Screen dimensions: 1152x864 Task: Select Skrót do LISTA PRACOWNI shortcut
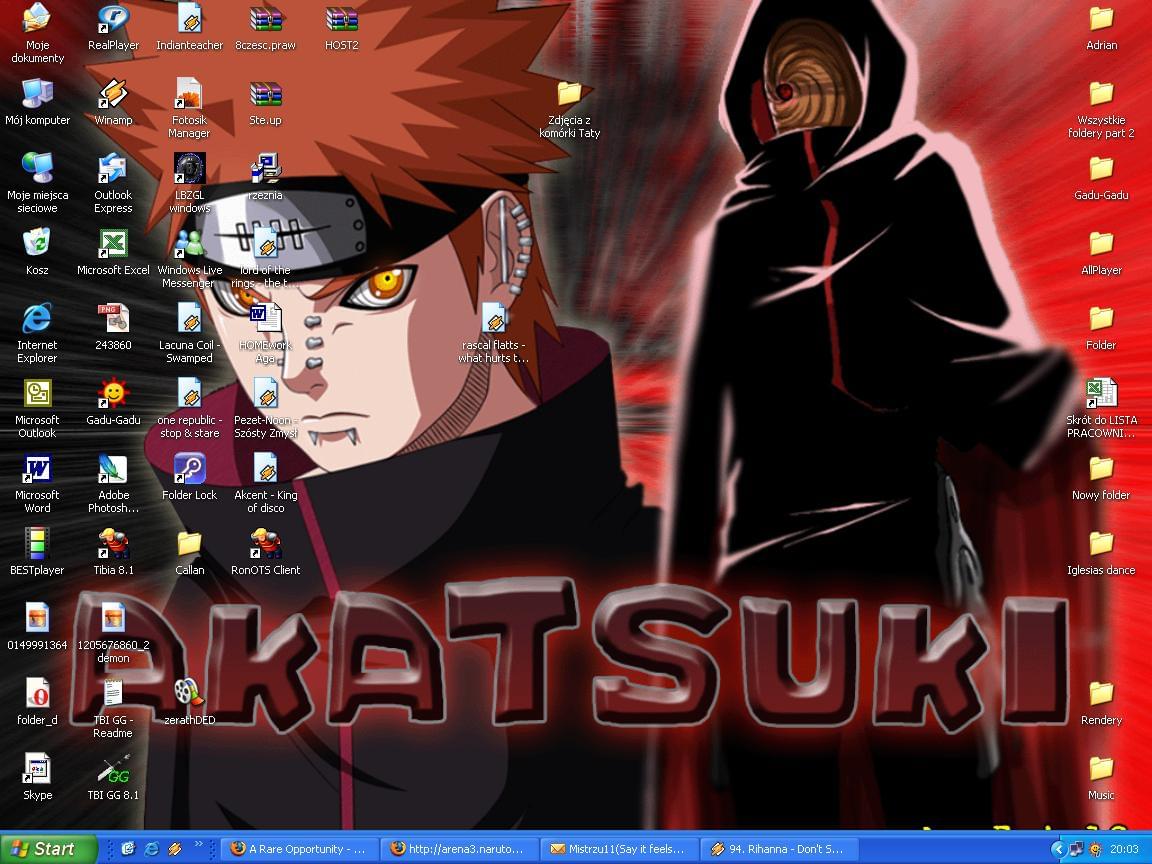(x=1101, y=393)
